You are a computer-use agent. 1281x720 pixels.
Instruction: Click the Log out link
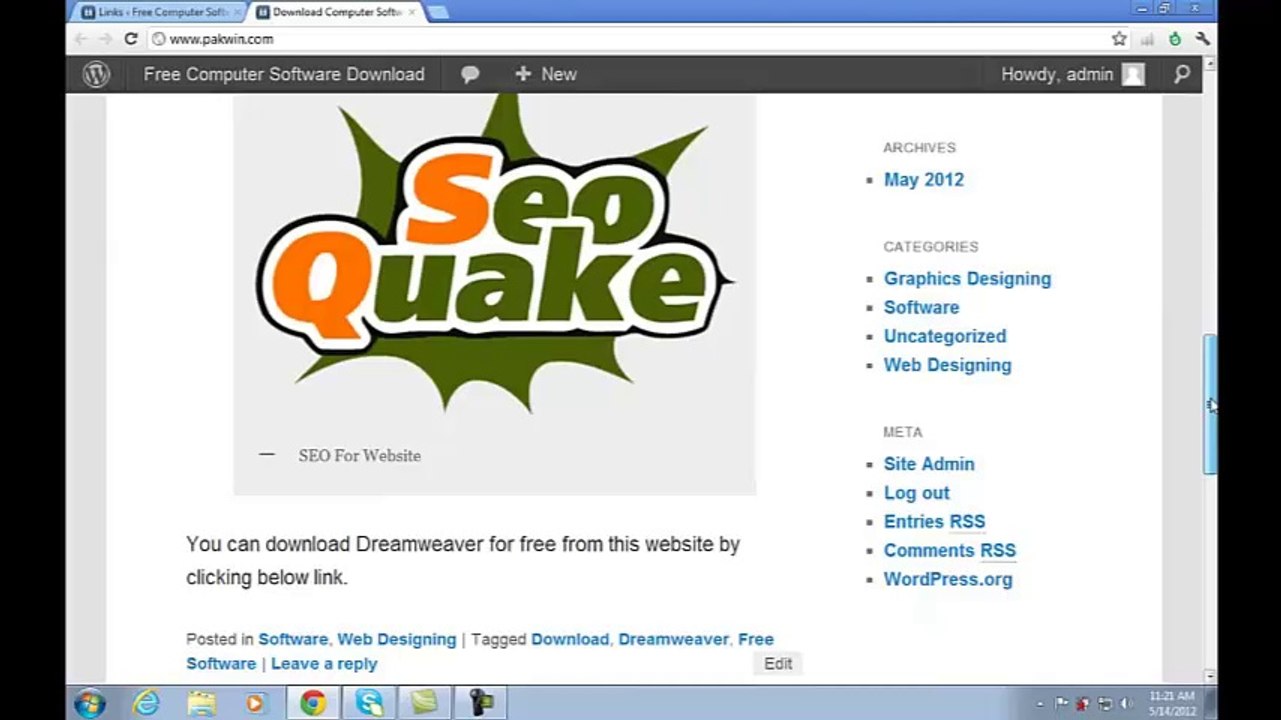(916, 493)
